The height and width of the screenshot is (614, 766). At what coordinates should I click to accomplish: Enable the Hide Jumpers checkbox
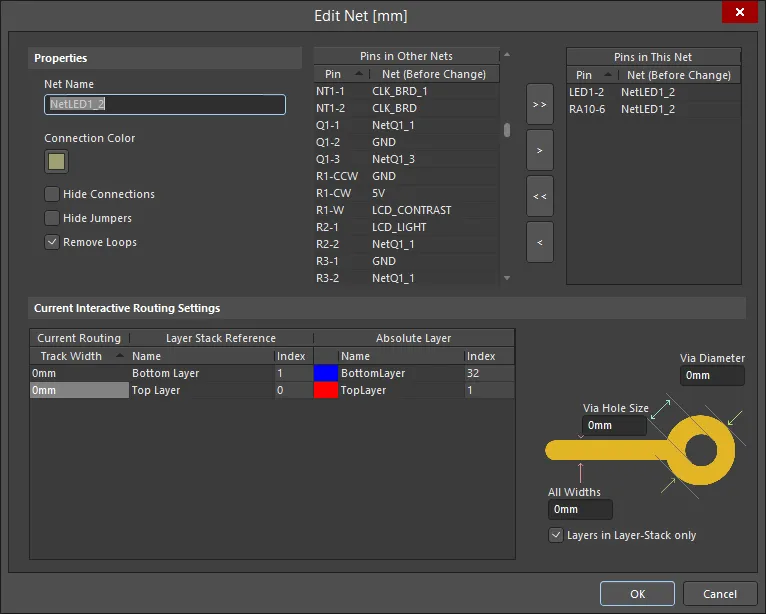click(52, 218)
